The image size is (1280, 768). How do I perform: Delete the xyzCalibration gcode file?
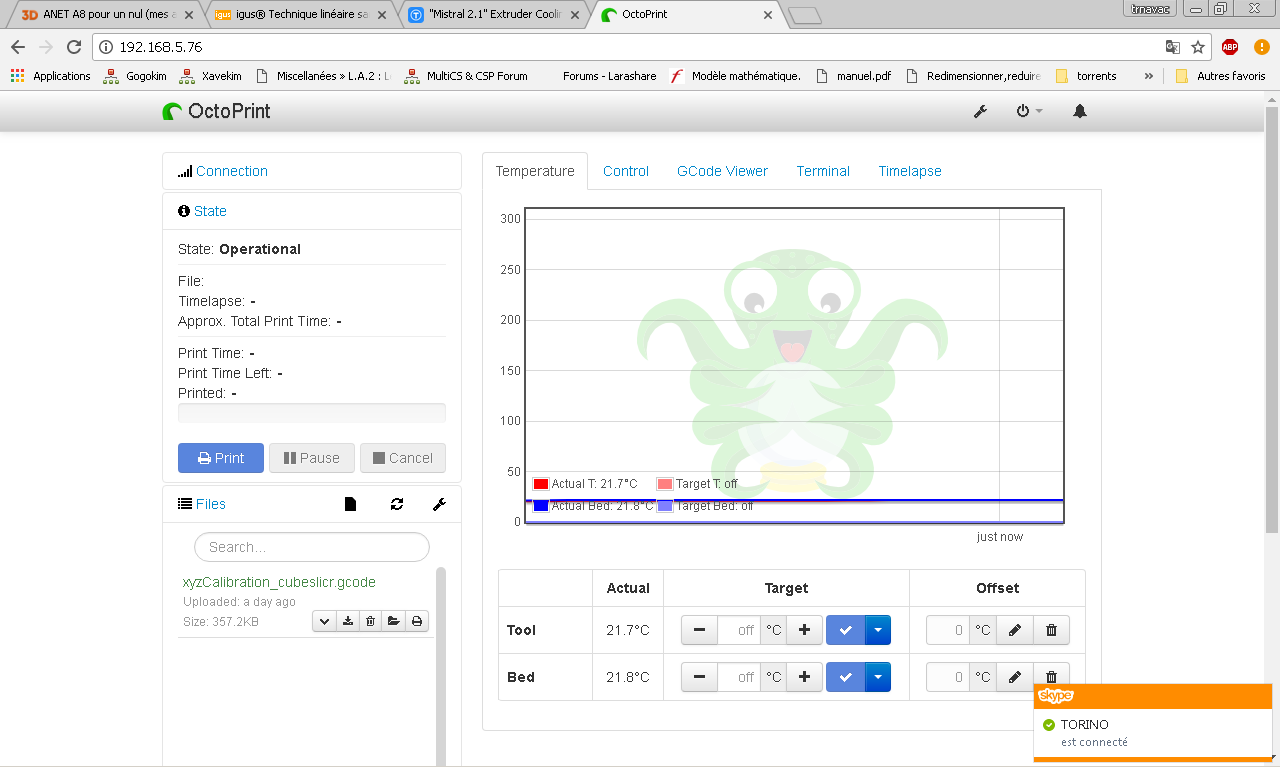pos(370,621)
